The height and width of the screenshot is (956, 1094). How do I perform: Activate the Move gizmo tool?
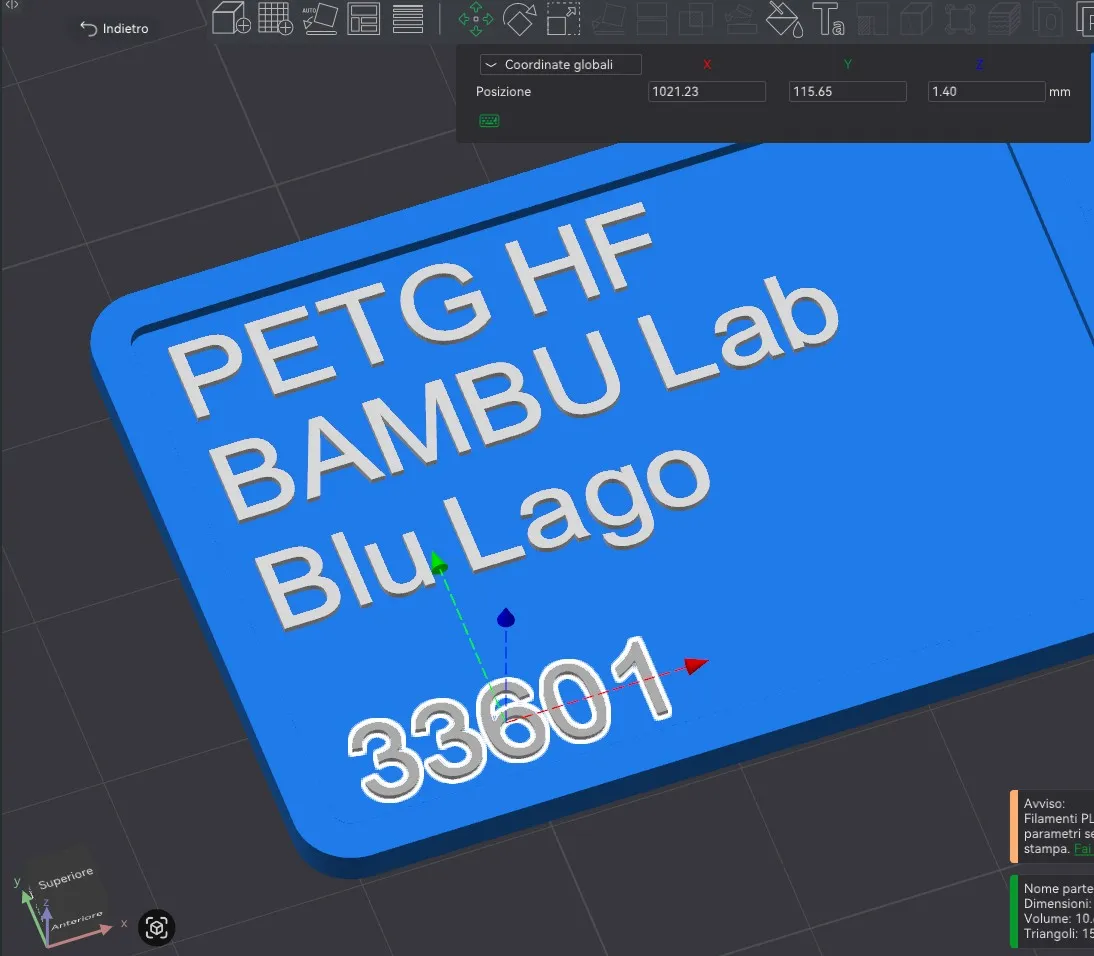[476, 19]
